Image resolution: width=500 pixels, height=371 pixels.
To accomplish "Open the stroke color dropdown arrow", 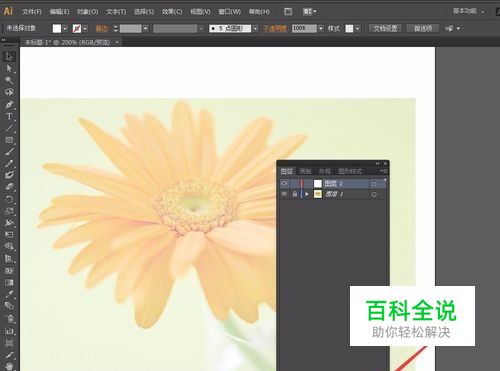I will tap(85, 29).
